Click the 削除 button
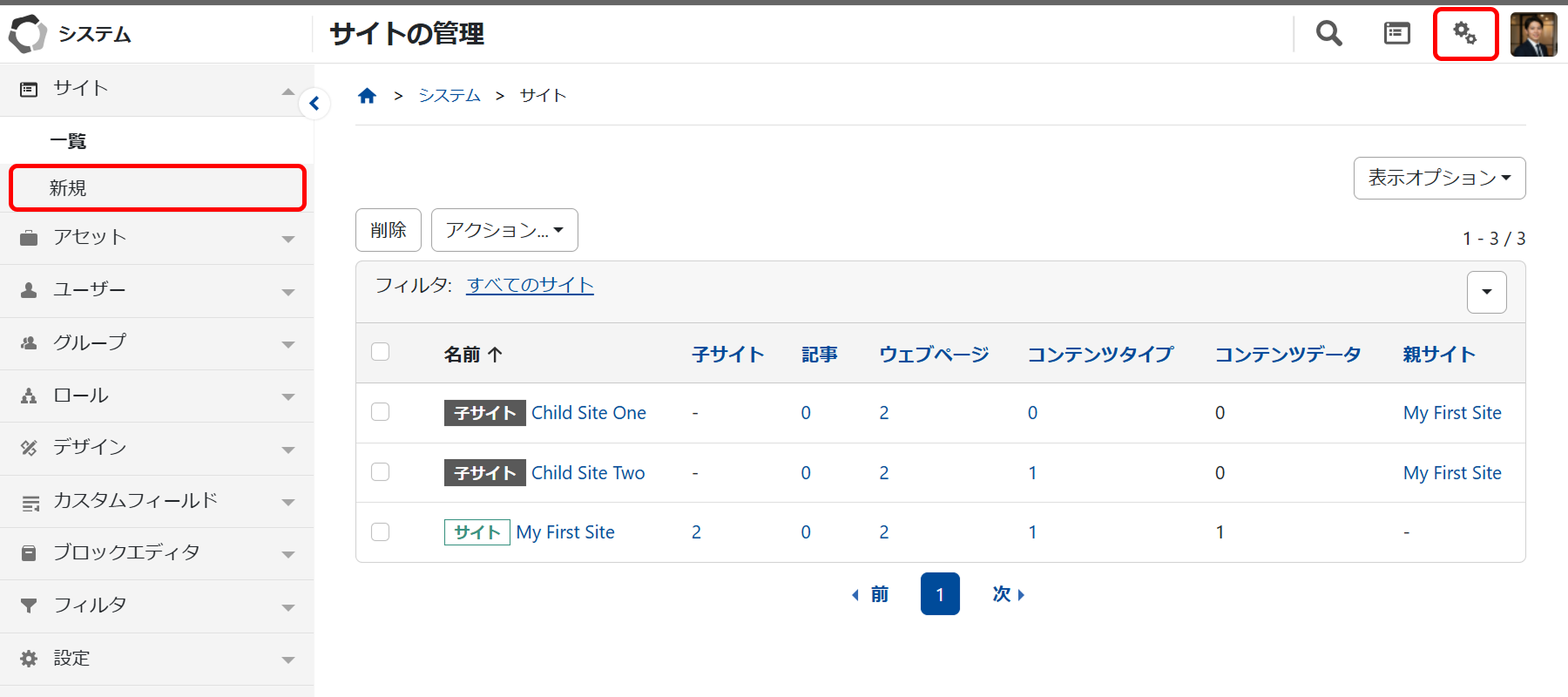Image resolution: width=1568 pixels, height=697 pixels. pyautogui.click(x=388, y=229)
